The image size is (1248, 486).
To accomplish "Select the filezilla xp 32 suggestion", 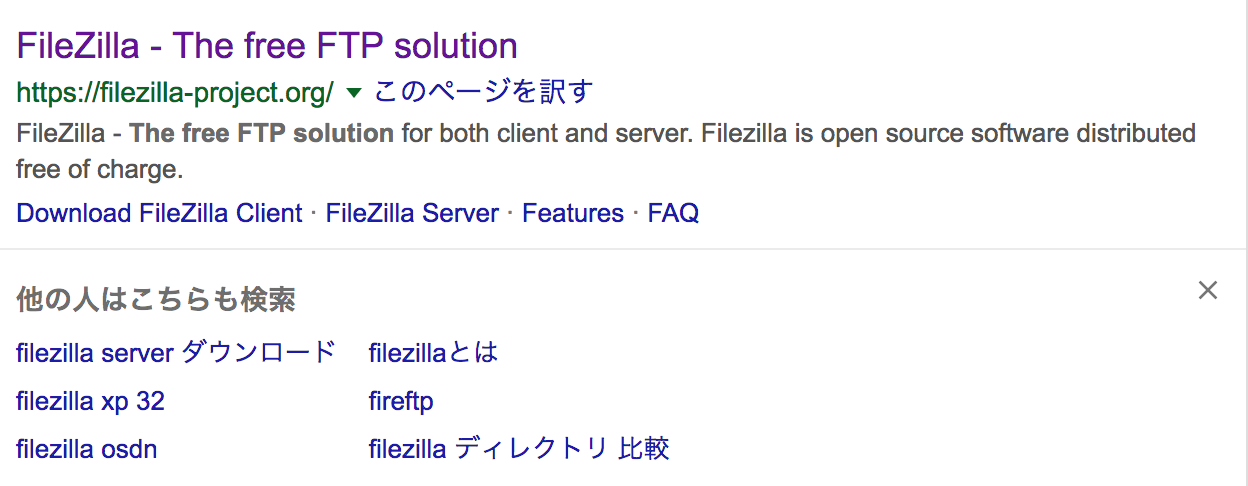I will (91, 401).
